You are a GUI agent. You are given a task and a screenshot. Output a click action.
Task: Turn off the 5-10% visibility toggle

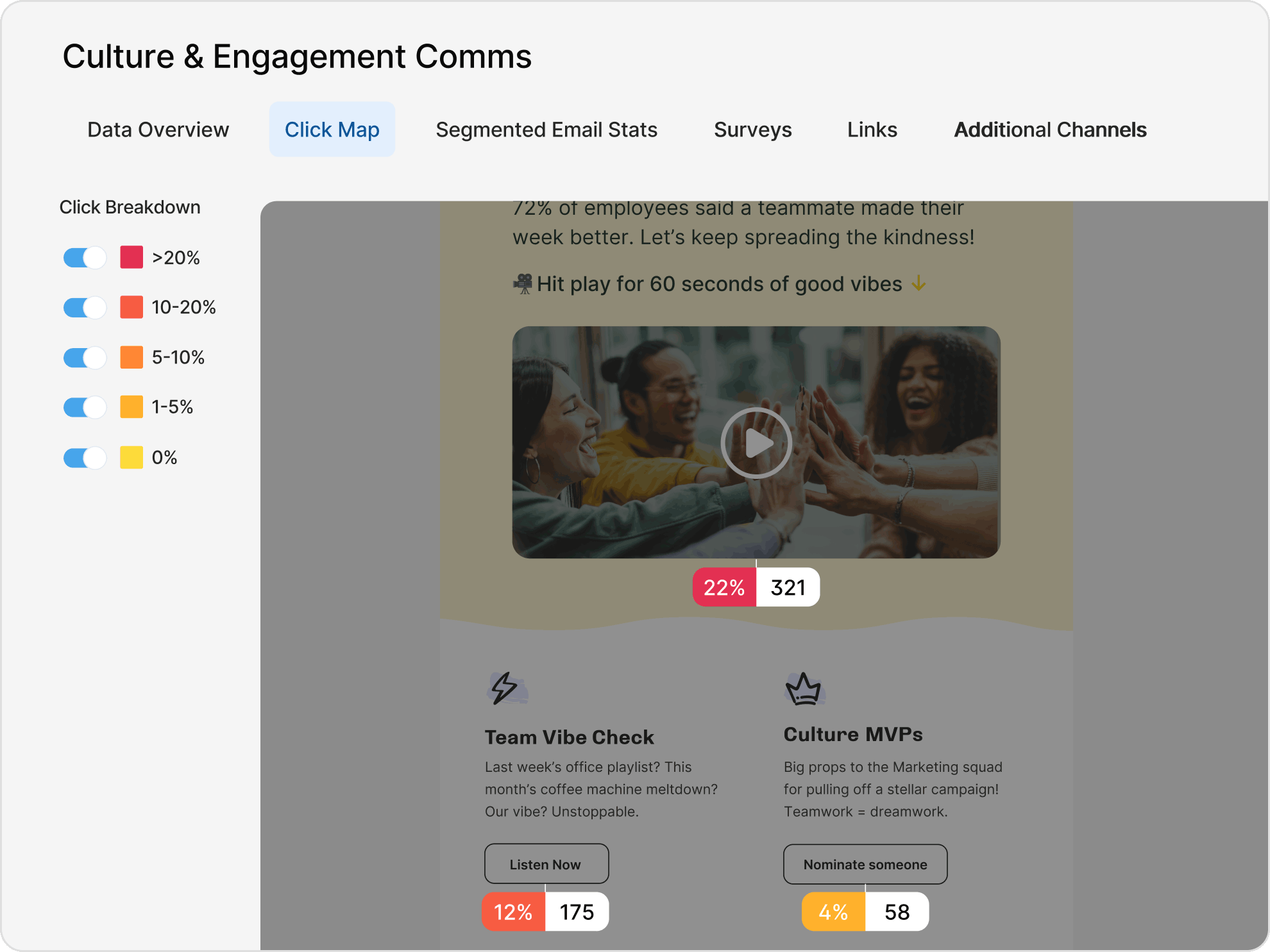84,357
